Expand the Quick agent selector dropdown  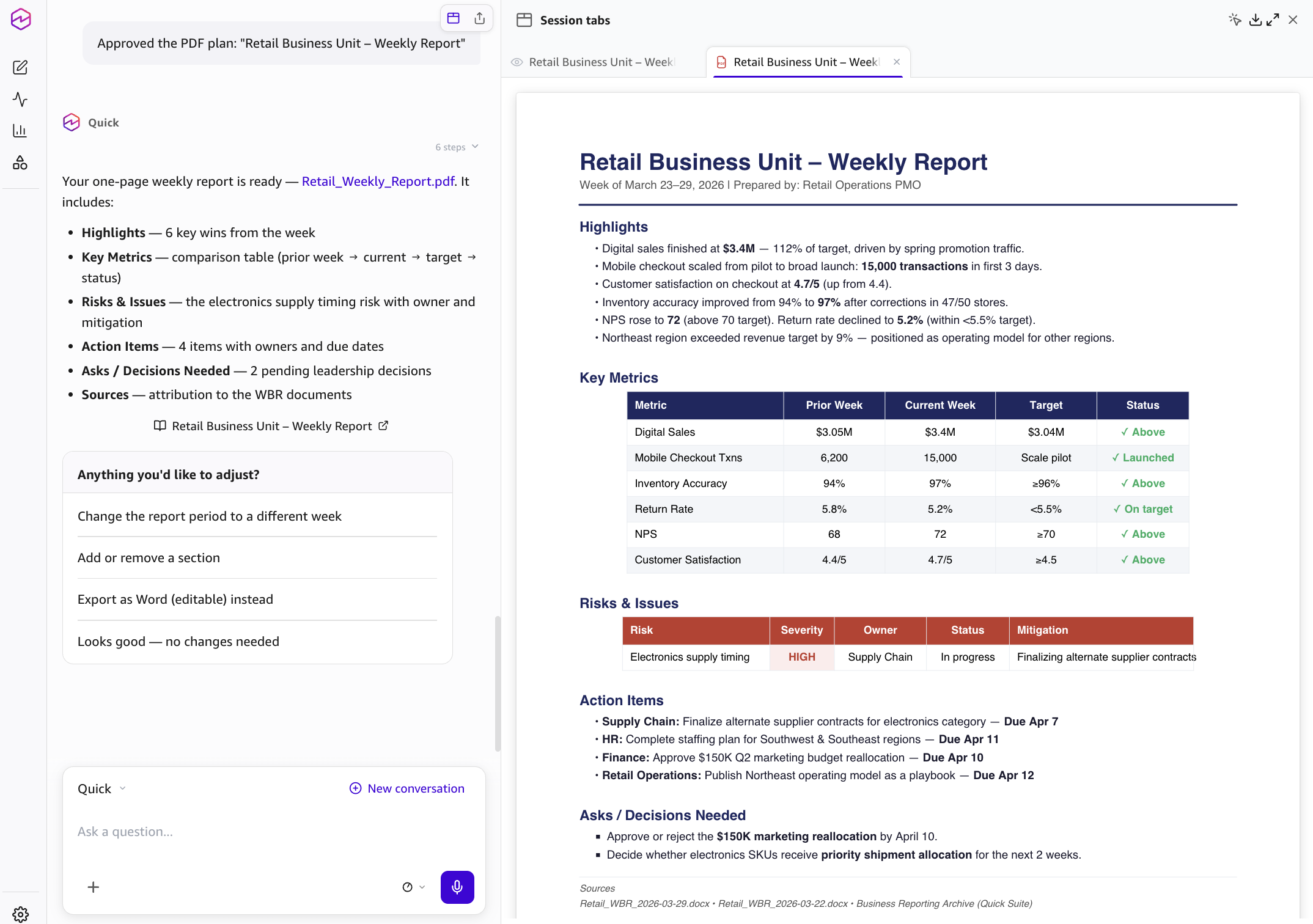(101, 789)
